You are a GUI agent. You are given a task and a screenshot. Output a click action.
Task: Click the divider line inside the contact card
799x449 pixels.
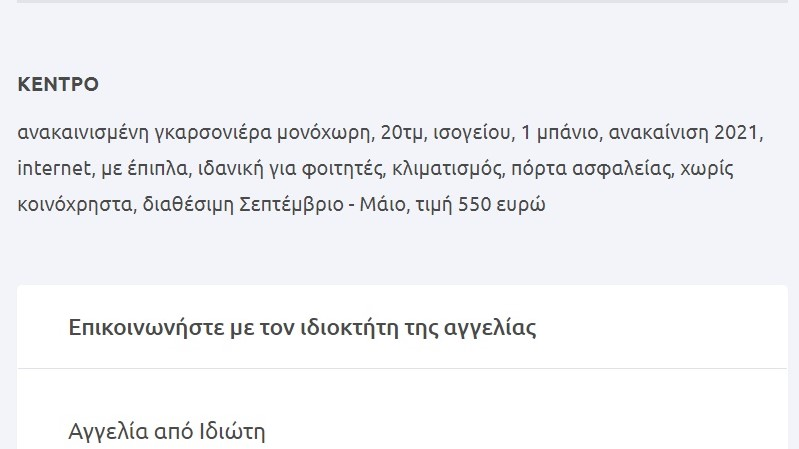(x=402, y=368)
